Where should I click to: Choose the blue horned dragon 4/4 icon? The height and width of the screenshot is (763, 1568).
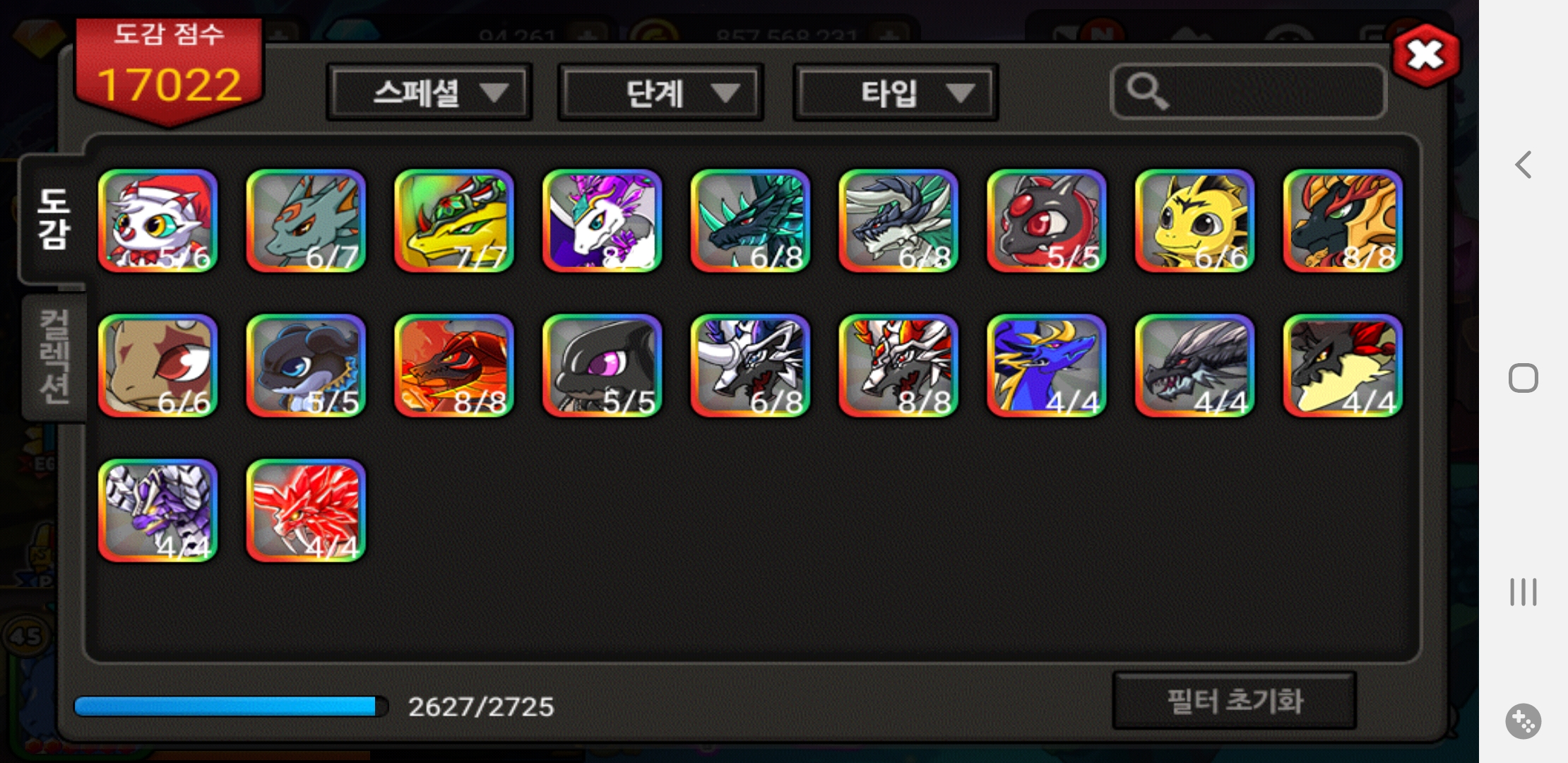click(x=1046, y=366)
